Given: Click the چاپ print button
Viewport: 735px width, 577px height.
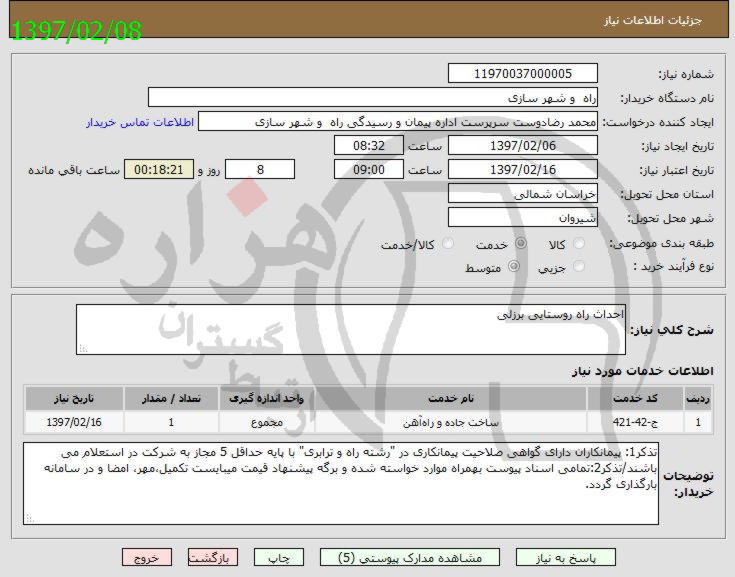Looking at the screenshot, I should (x=279, y=557).
